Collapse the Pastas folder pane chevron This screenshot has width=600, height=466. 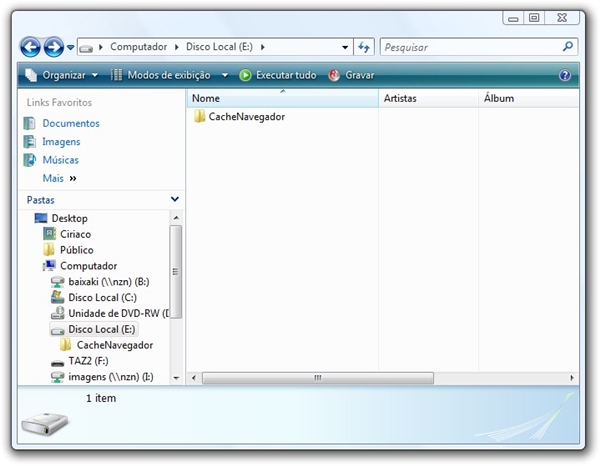click(175, 200)
